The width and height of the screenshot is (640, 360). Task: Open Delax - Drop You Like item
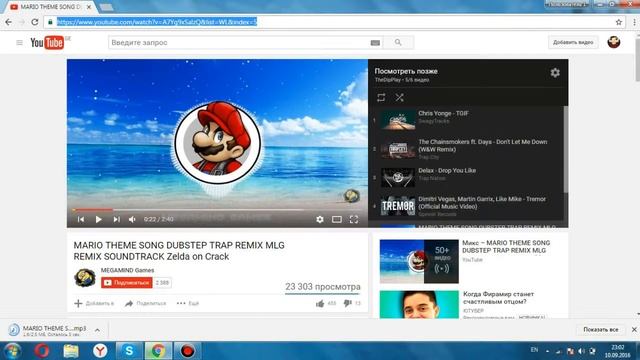466,177
